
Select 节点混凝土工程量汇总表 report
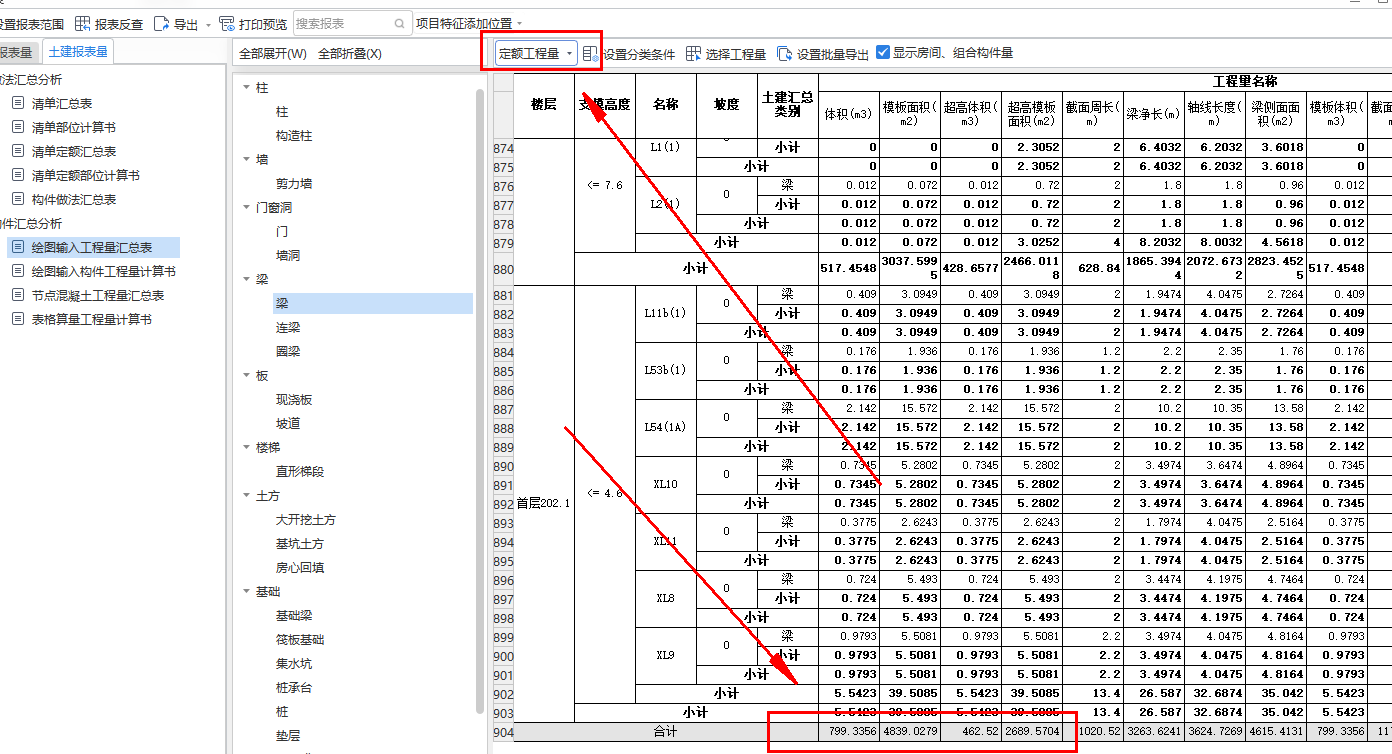[98, 295]
